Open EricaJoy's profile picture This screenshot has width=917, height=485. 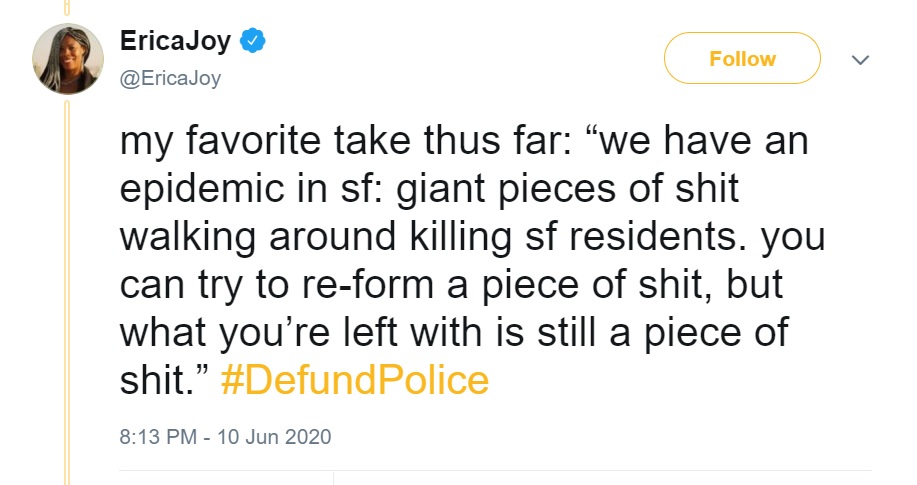click(68, 59)
